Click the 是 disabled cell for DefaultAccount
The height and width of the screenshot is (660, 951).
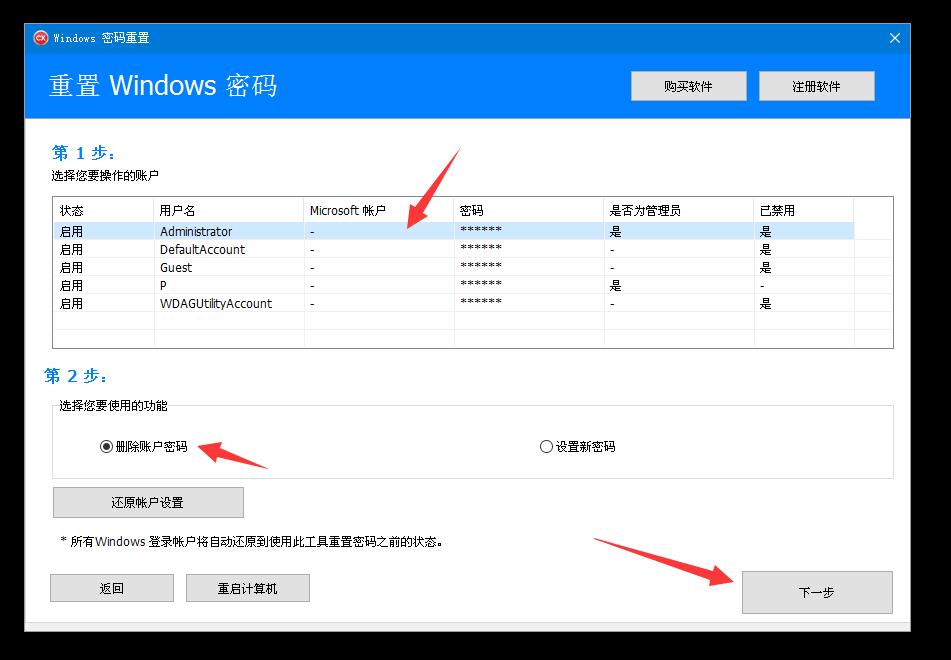(765, 249)
